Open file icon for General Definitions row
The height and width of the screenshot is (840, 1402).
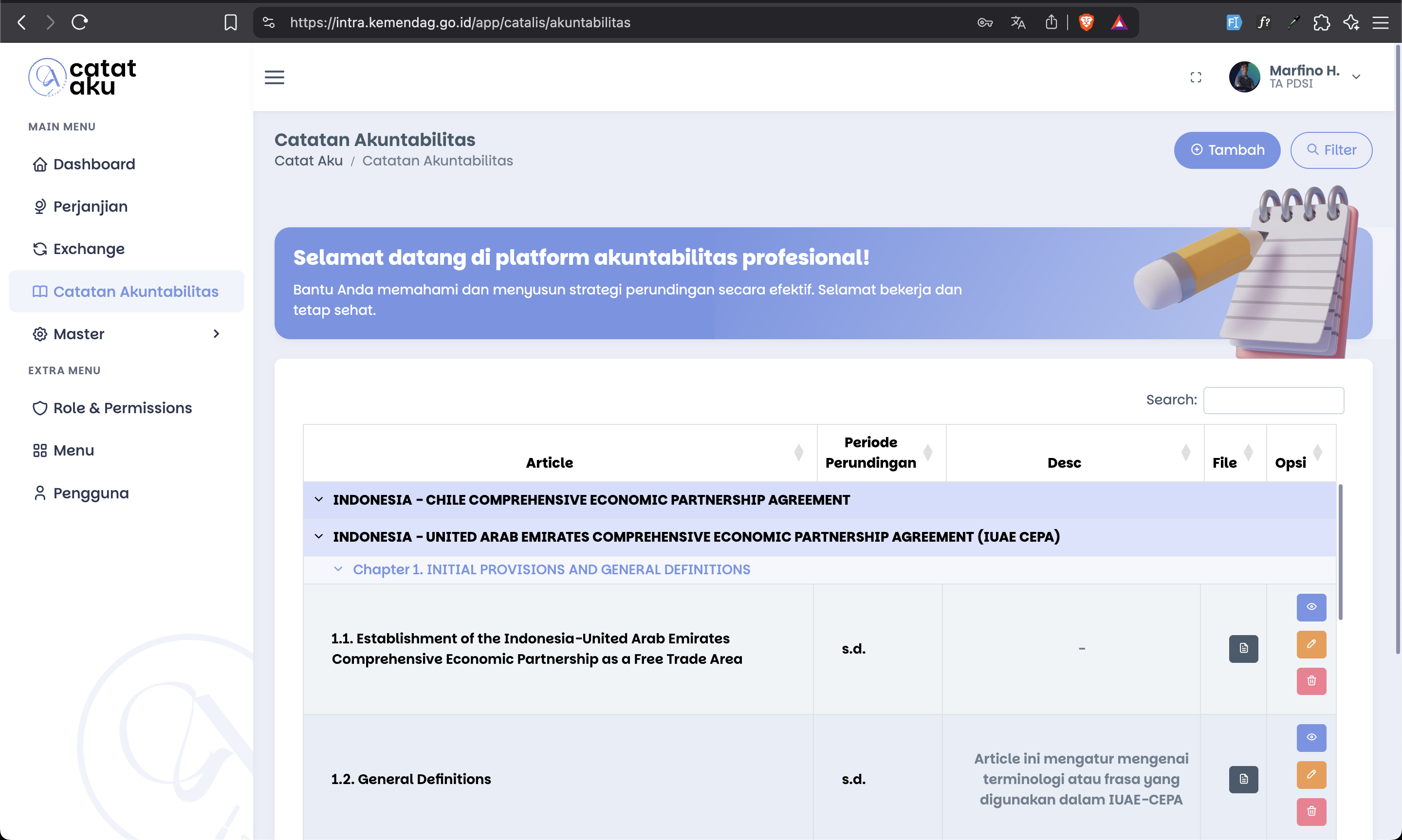(x=1243, y=780)
